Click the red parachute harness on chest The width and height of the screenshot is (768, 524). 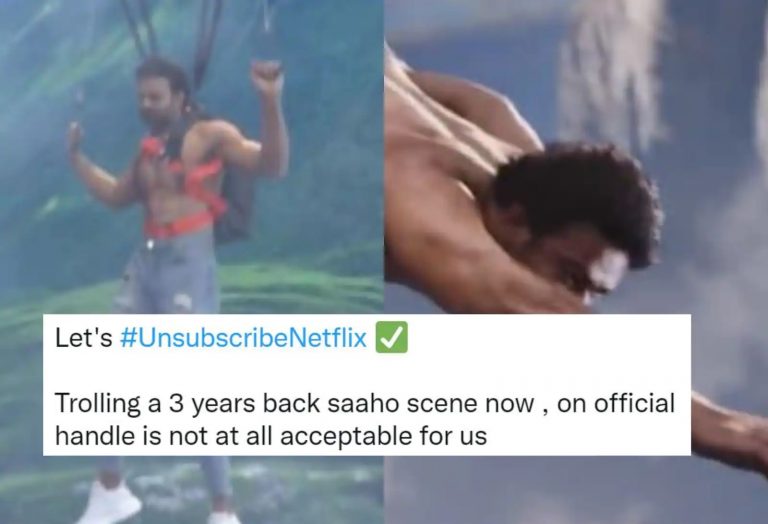coord(184,186)
